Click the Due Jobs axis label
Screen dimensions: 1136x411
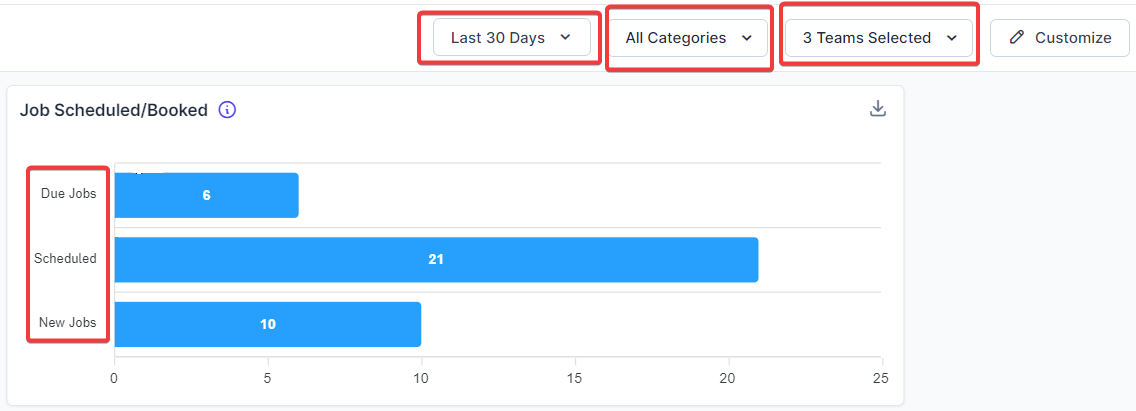click(68, 194)
